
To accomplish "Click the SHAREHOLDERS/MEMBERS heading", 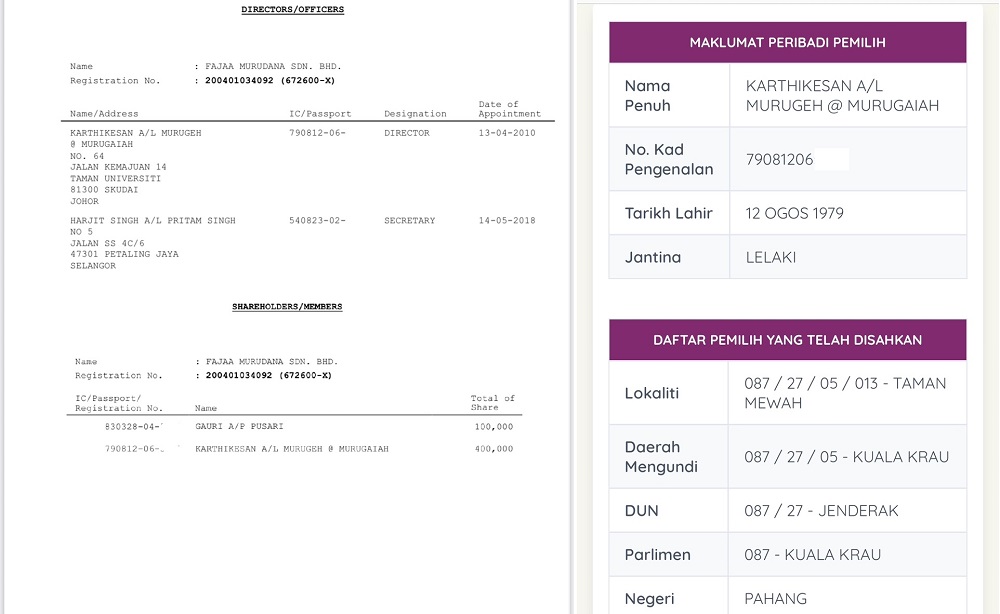I will (x=287, y=307).
